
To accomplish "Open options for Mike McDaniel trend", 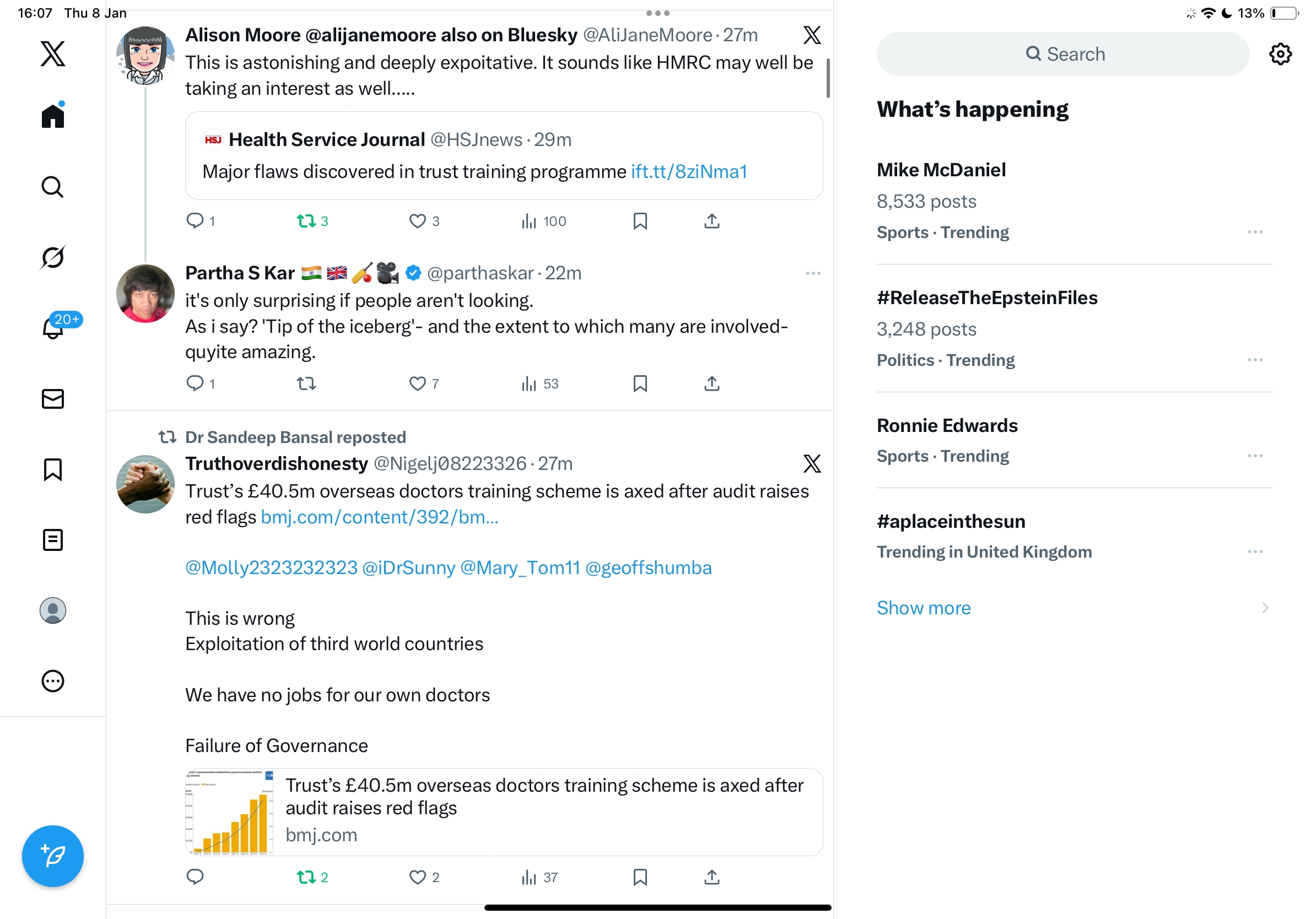I will pyautogui.click(x=1255, y=232).
